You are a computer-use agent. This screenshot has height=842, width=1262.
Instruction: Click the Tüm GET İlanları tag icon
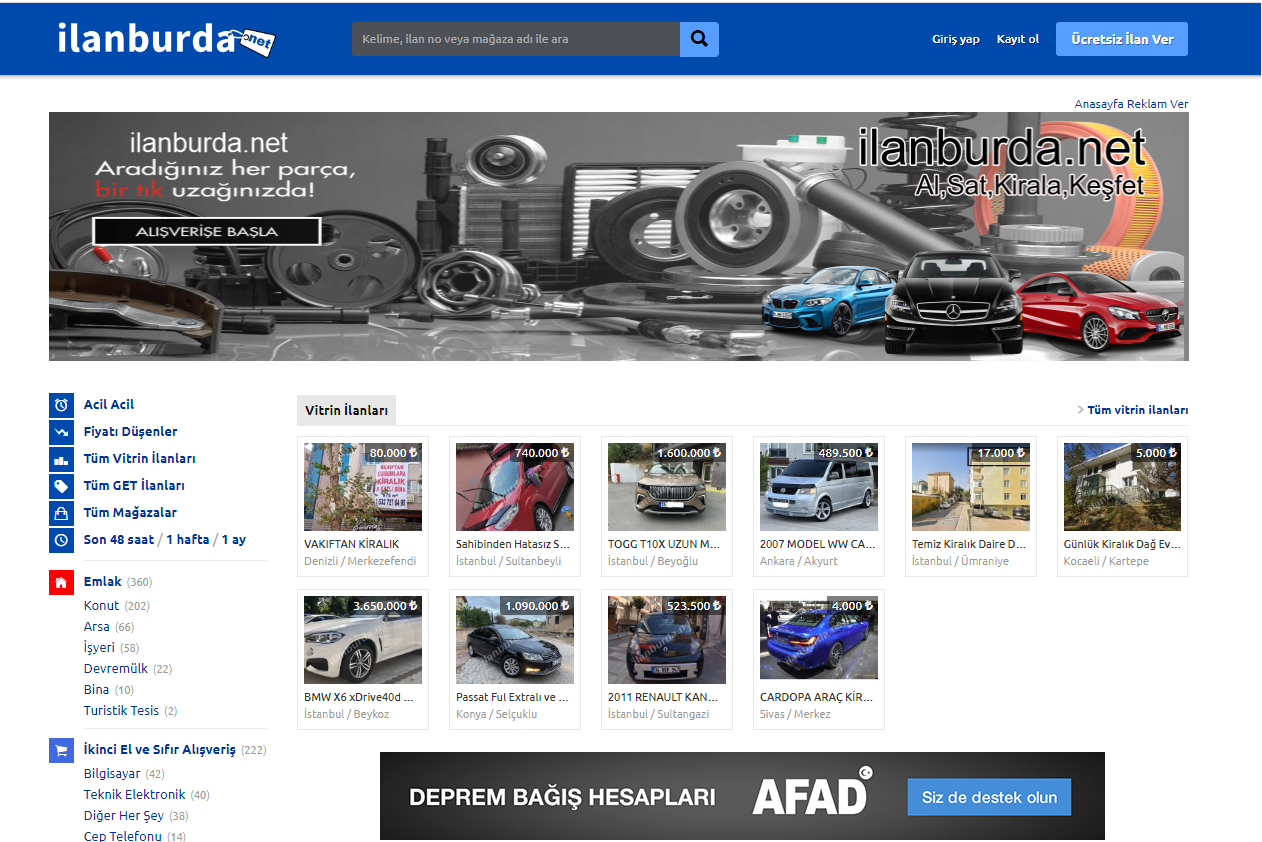coord(61,486)
